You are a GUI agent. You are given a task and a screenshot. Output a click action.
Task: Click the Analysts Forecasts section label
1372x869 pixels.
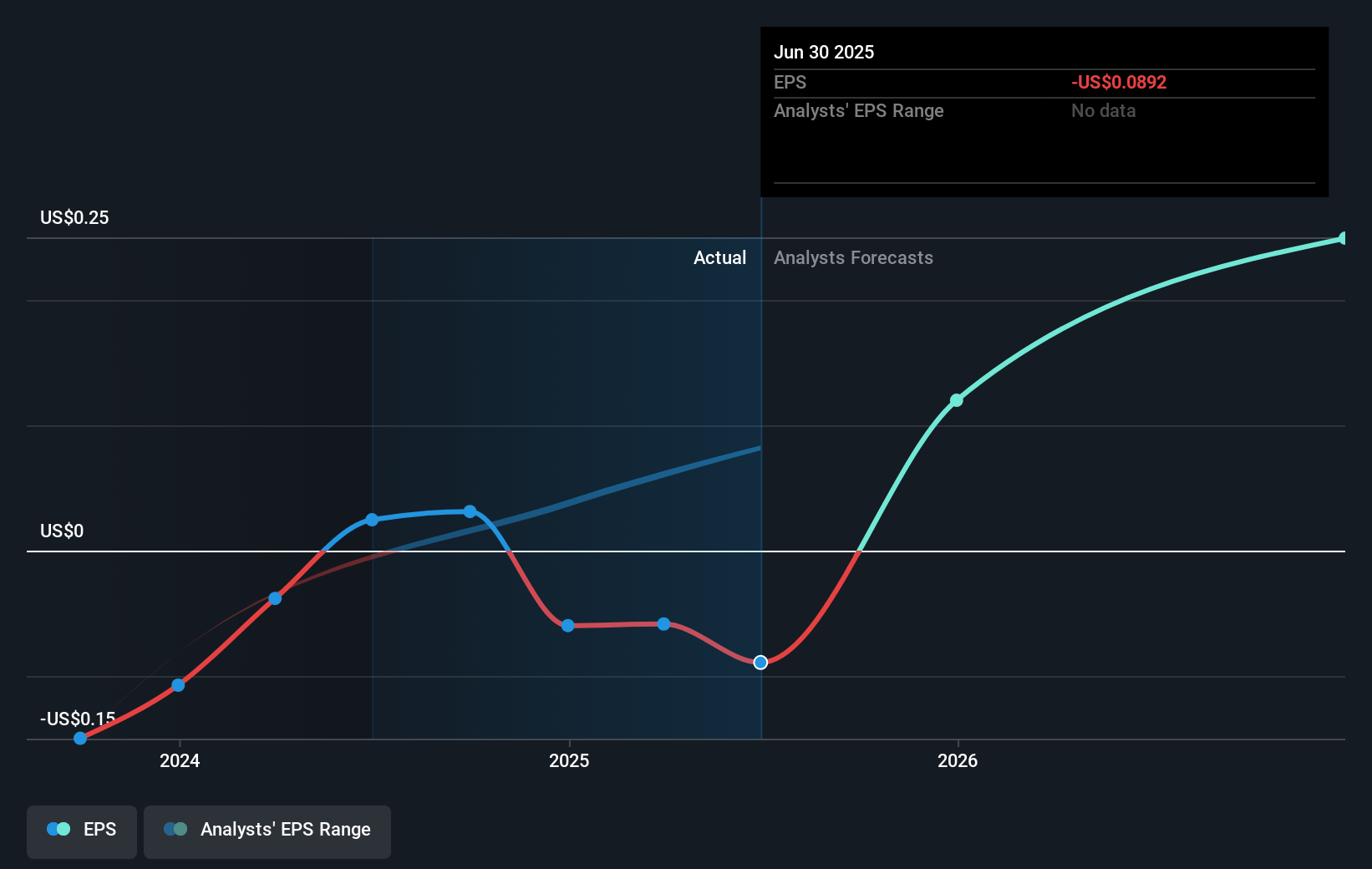853,258
